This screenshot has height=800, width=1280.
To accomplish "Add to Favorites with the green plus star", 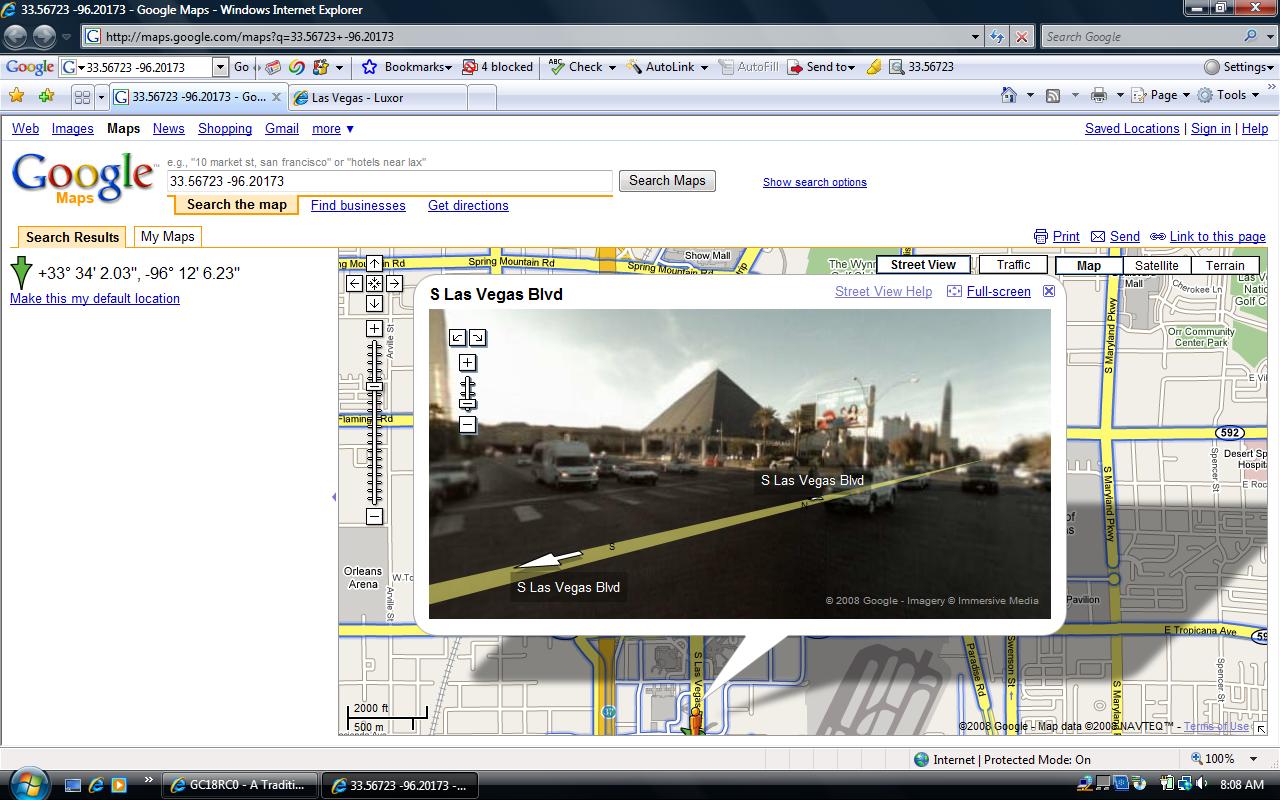I will 46,96.
